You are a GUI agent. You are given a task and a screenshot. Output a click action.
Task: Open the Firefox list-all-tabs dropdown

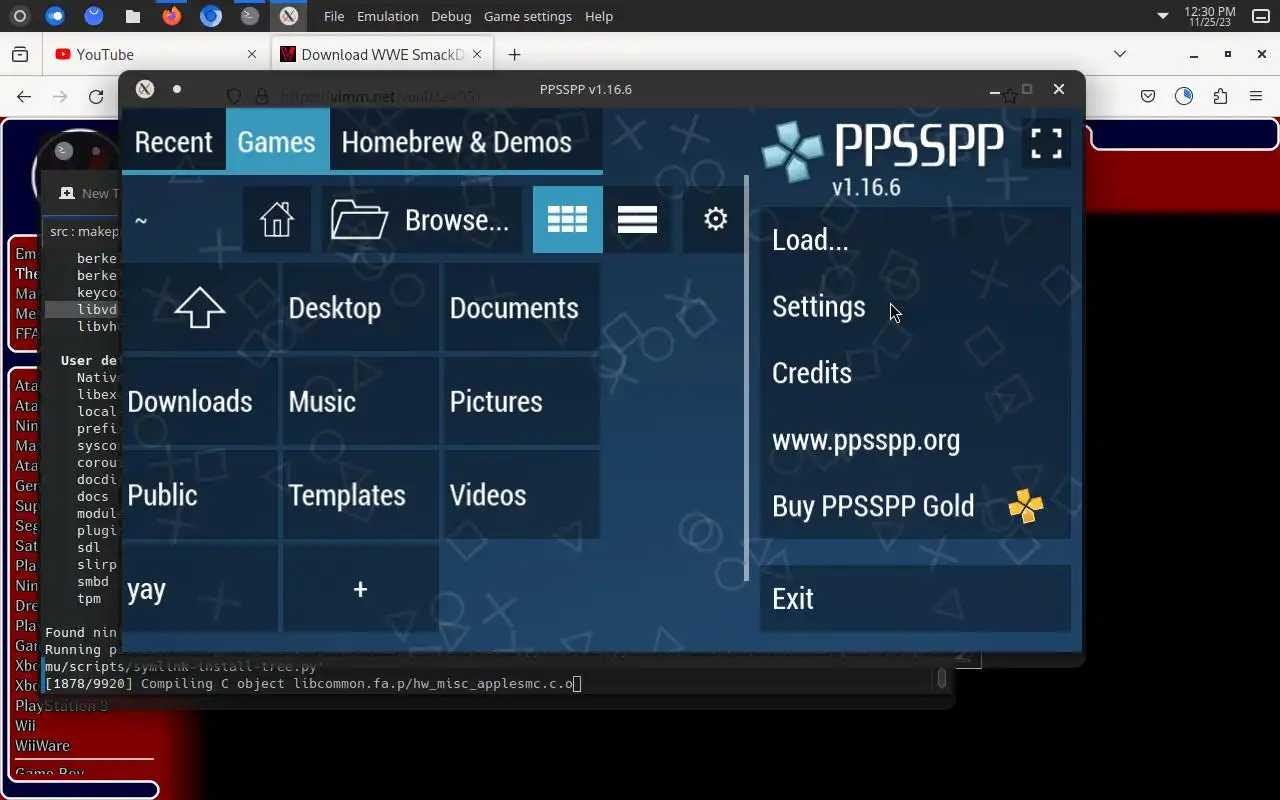(x=1120, y=54)
